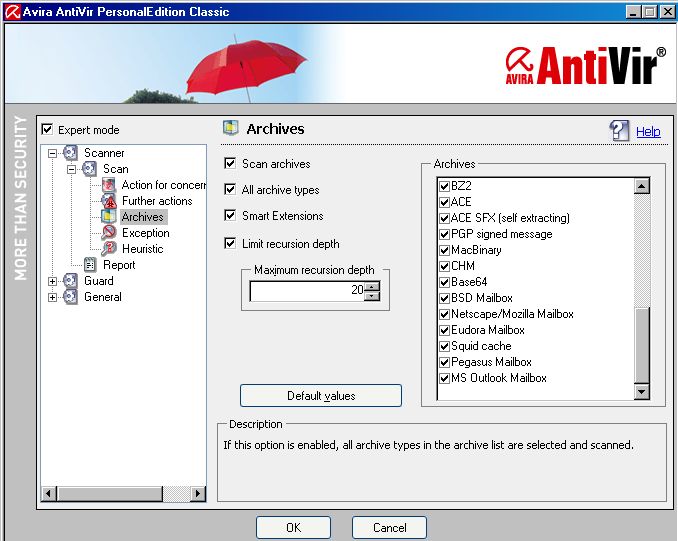Click tree panel scroll left arrow
678x541 pixels.
(x=49, y=493)
